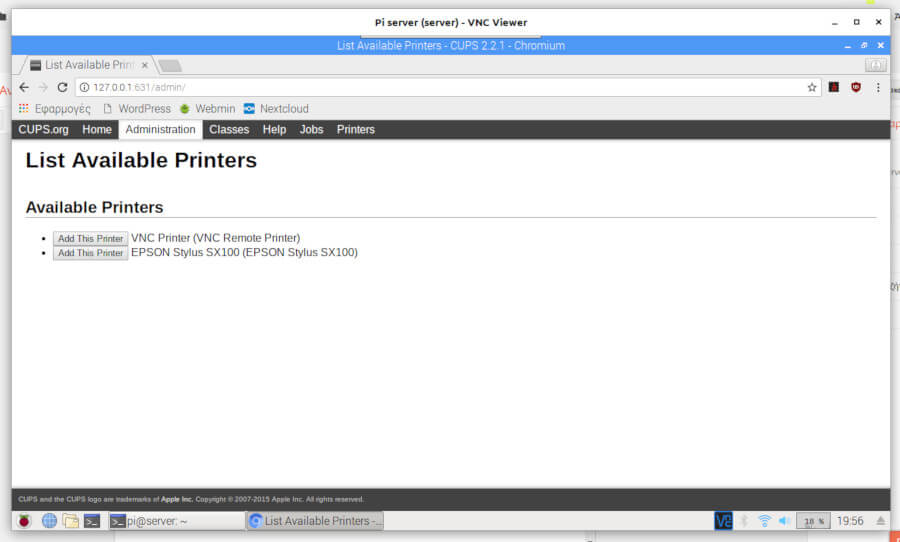Open the red shield extension icon

coord(856,87)
